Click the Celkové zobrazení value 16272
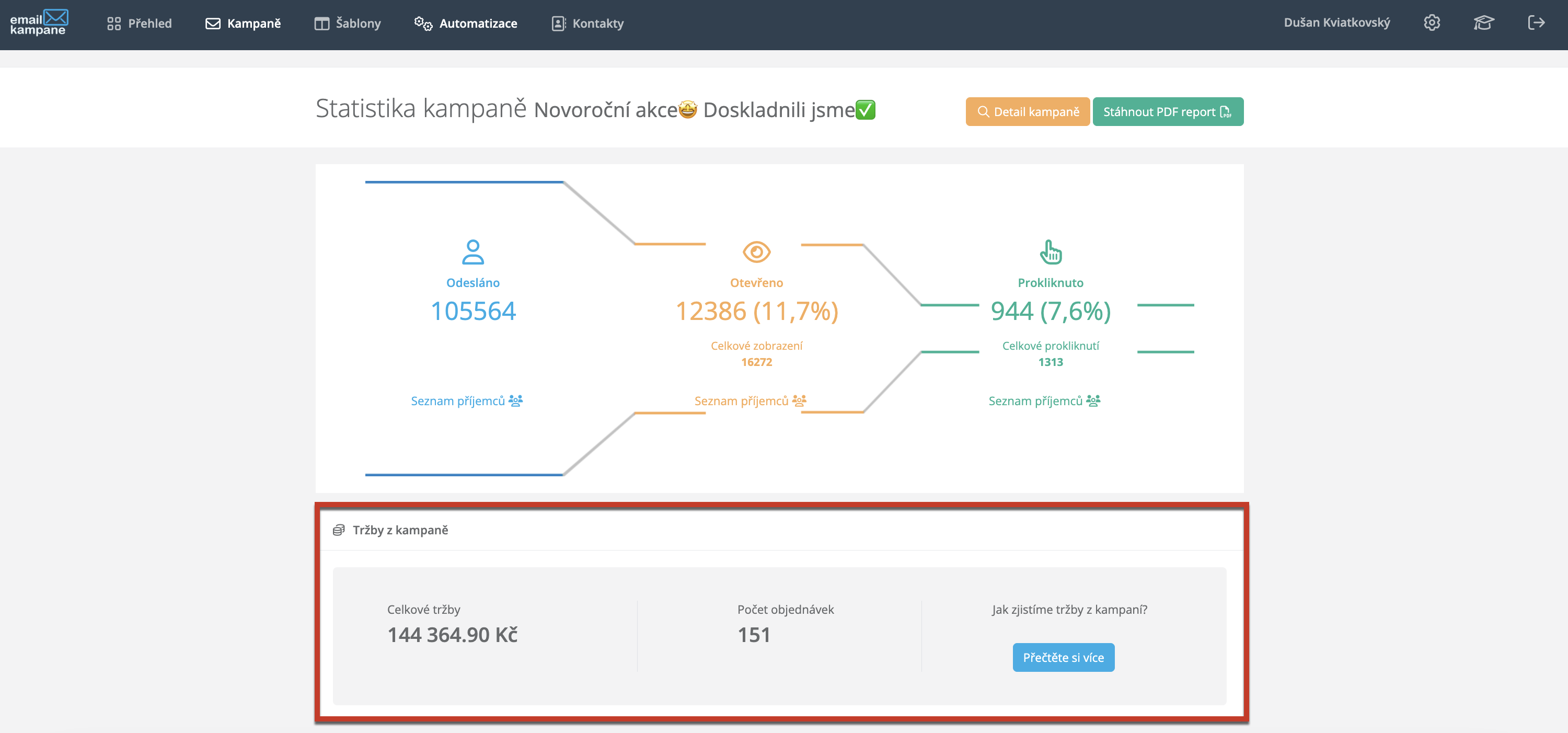This screenshot has width=1568, height=733. click(x=757, y=362)
